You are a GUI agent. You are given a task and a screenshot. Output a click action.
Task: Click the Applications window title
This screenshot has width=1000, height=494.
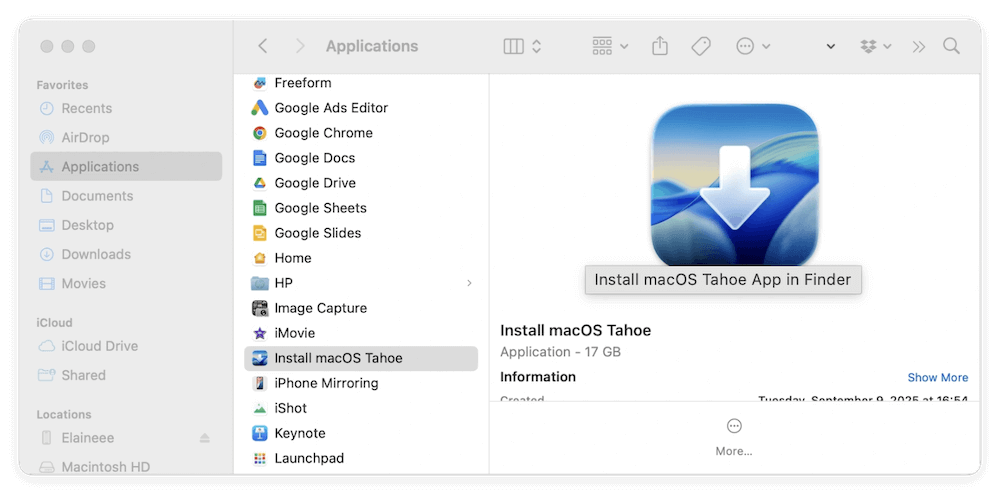[372, 46]
